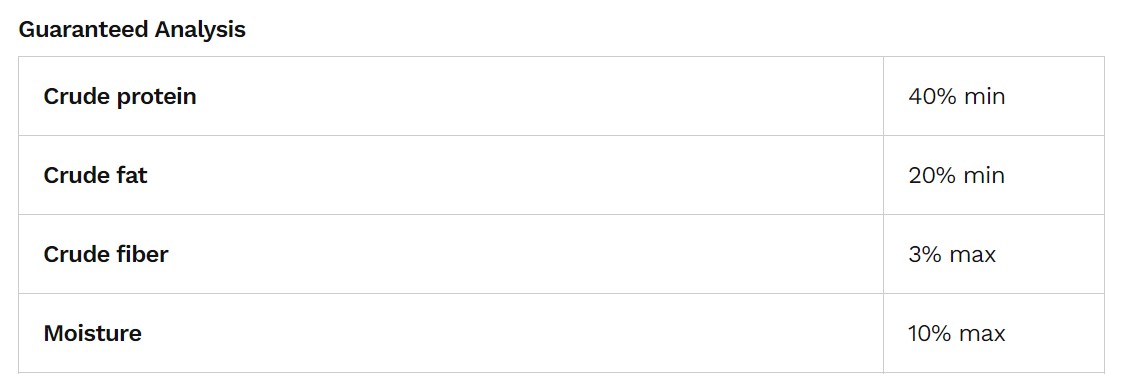1126x374 pixels.
Task: Click the 40% number in the protein row
Action: [x=932, y=96]
